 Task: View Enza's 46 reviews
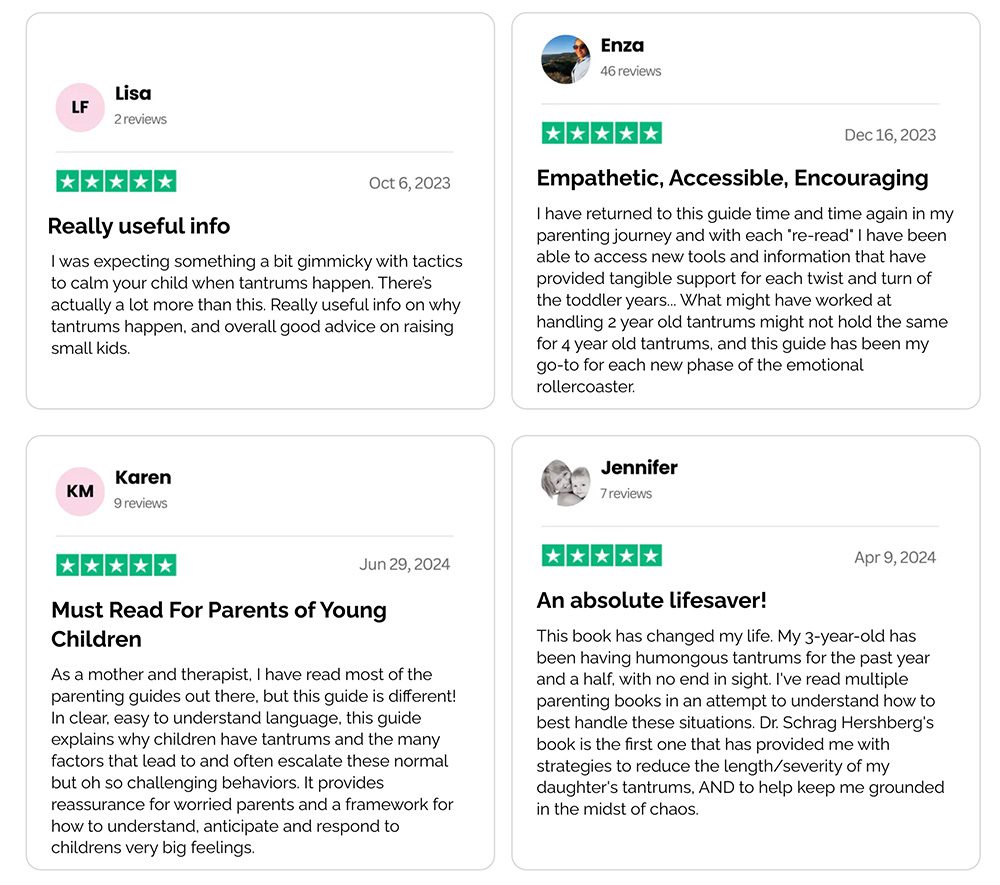coord(631,71)
